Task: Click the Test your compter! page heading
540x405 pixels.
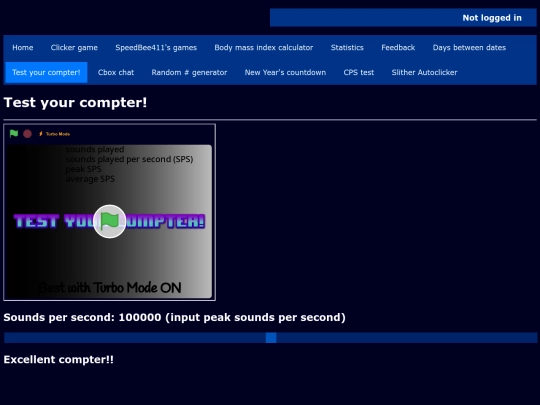Action: pos(75,103)
